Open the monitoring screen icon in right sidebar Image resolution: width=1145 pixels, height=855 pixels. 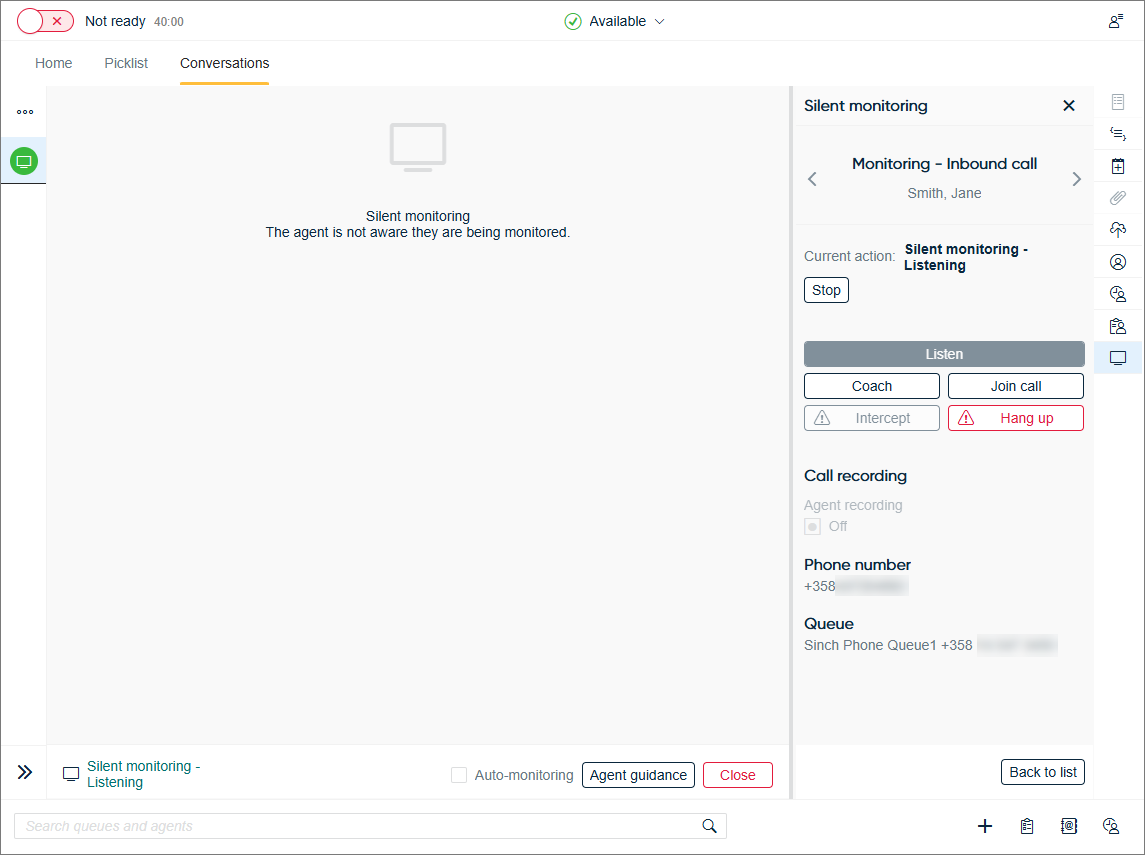click(x=1118, y=358)
